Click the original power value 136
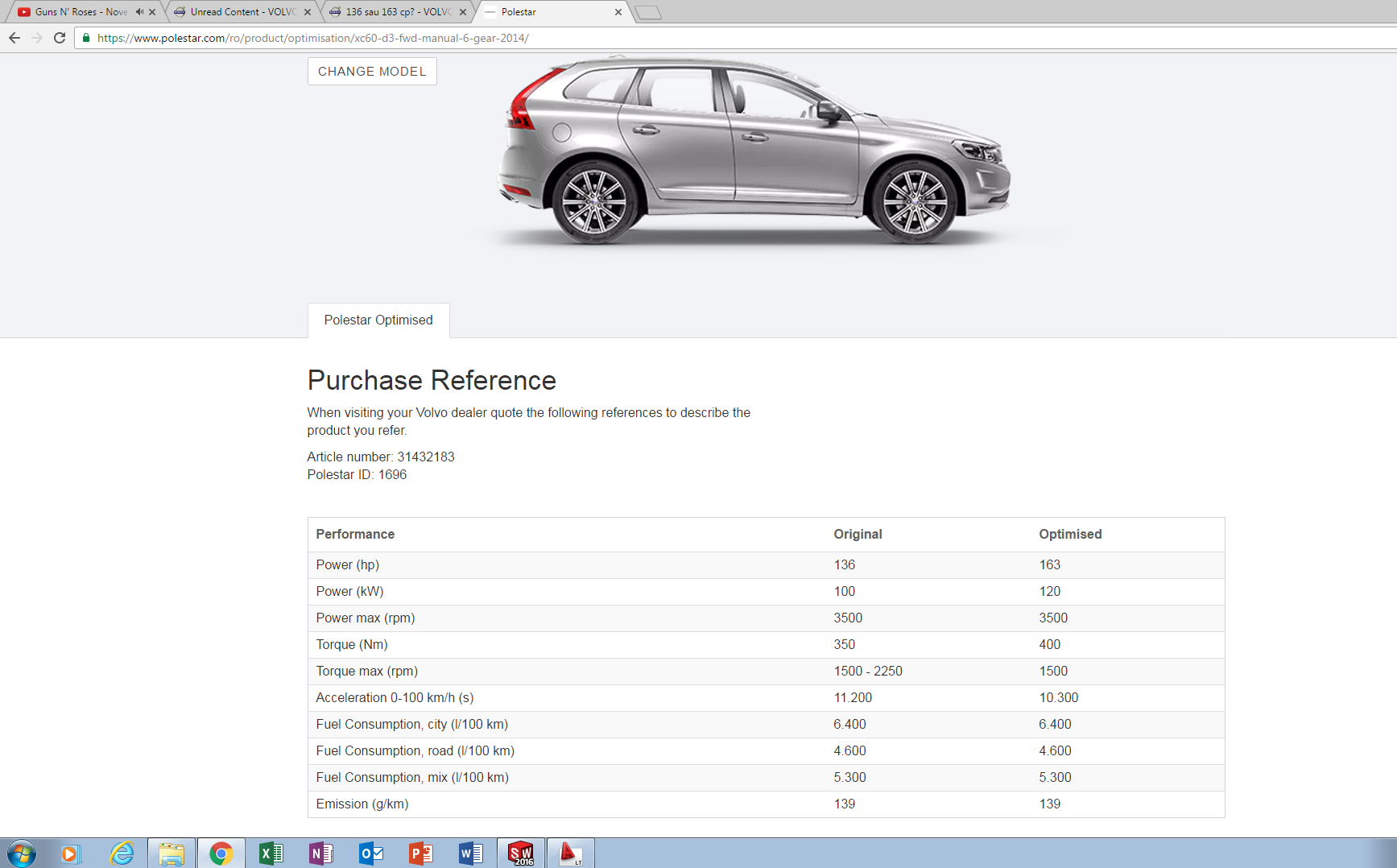 (x=844, y=564)
